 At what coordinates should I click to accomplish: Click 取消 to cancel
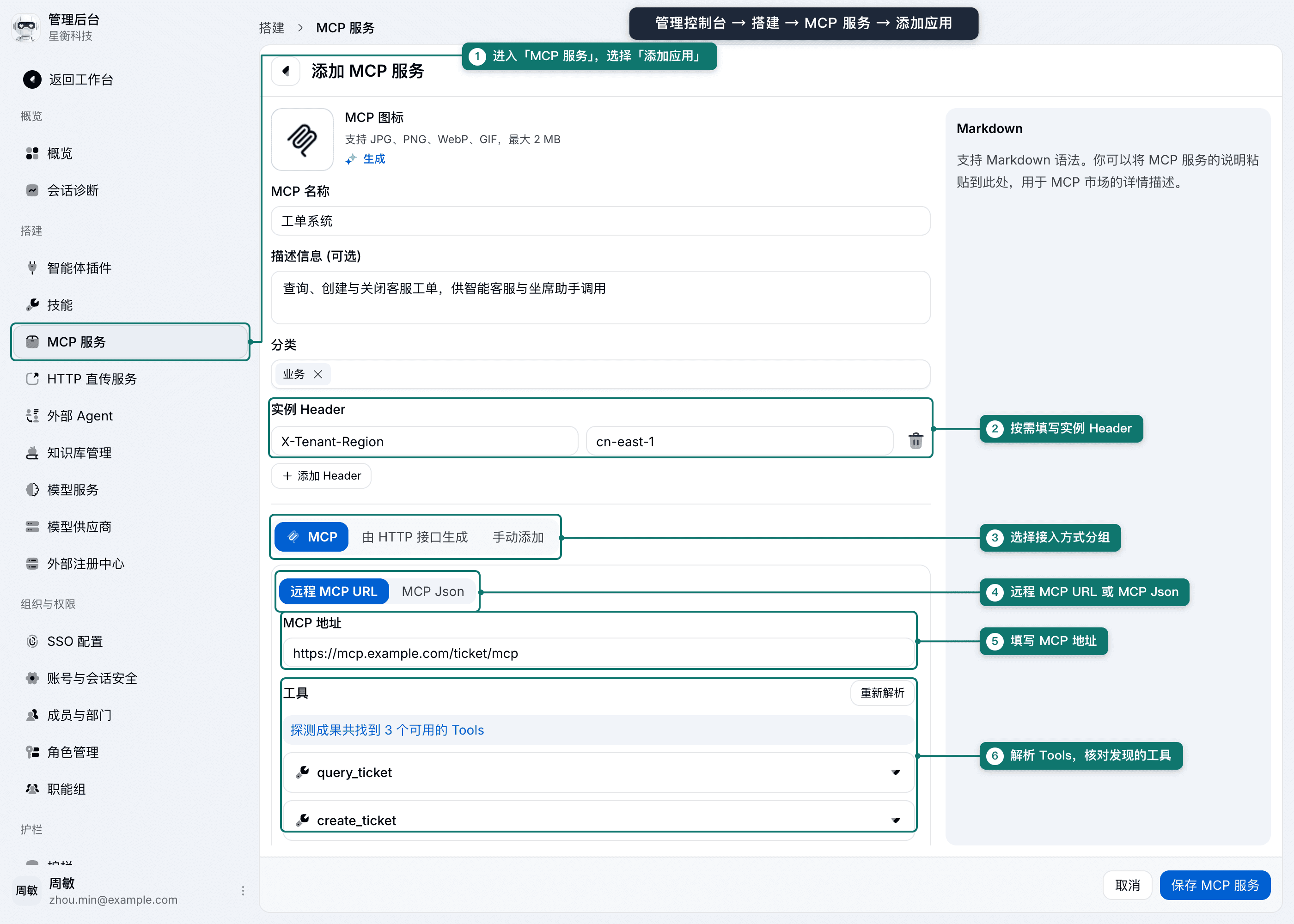[1127, 885]
